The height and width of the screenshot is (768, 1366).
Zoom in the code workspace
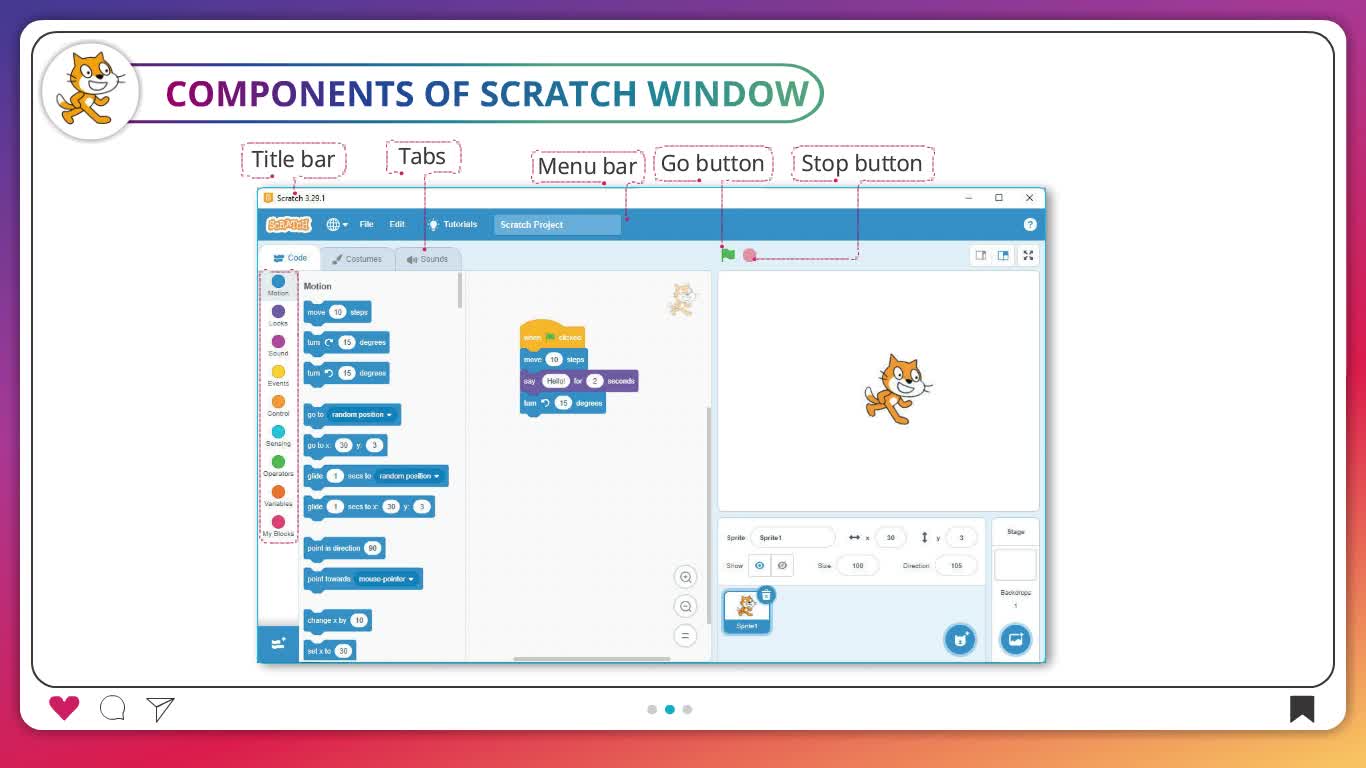click(685, 577)
